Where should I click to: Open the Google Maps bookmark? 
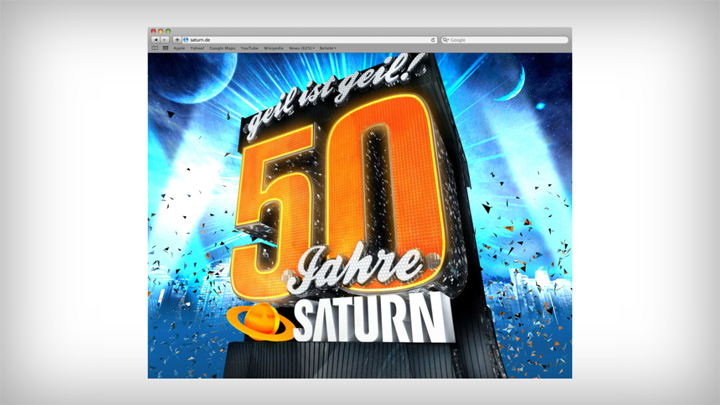click(222, 48)
